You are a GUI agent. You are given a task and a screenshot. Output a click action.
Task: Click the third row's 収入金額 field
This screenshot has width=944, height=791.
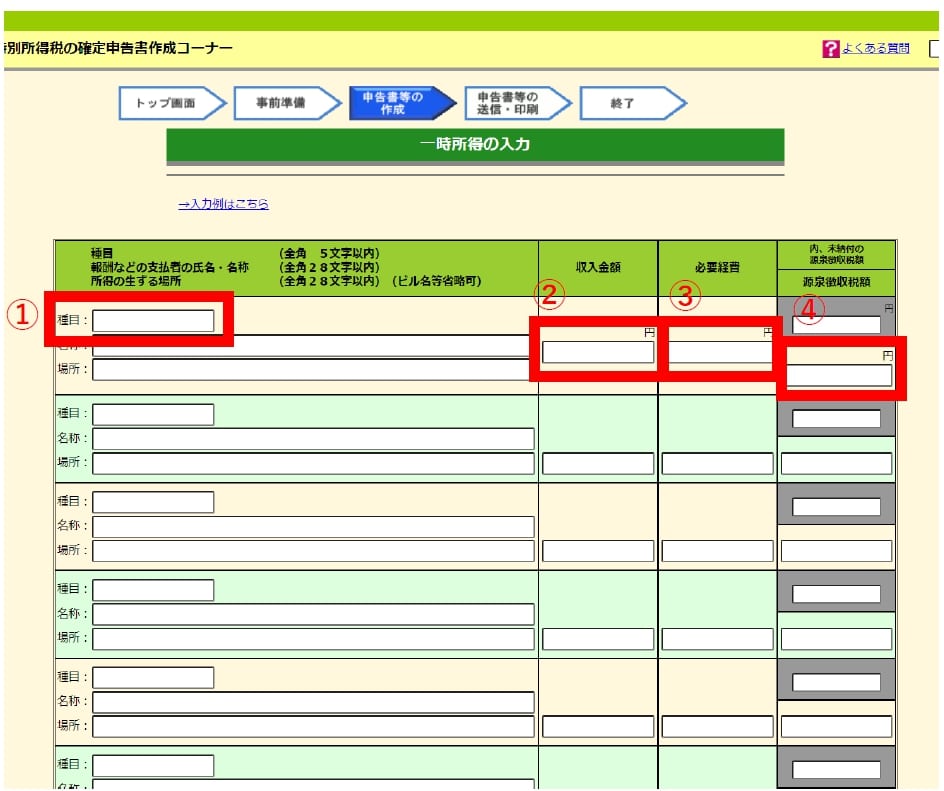point(598,551)
